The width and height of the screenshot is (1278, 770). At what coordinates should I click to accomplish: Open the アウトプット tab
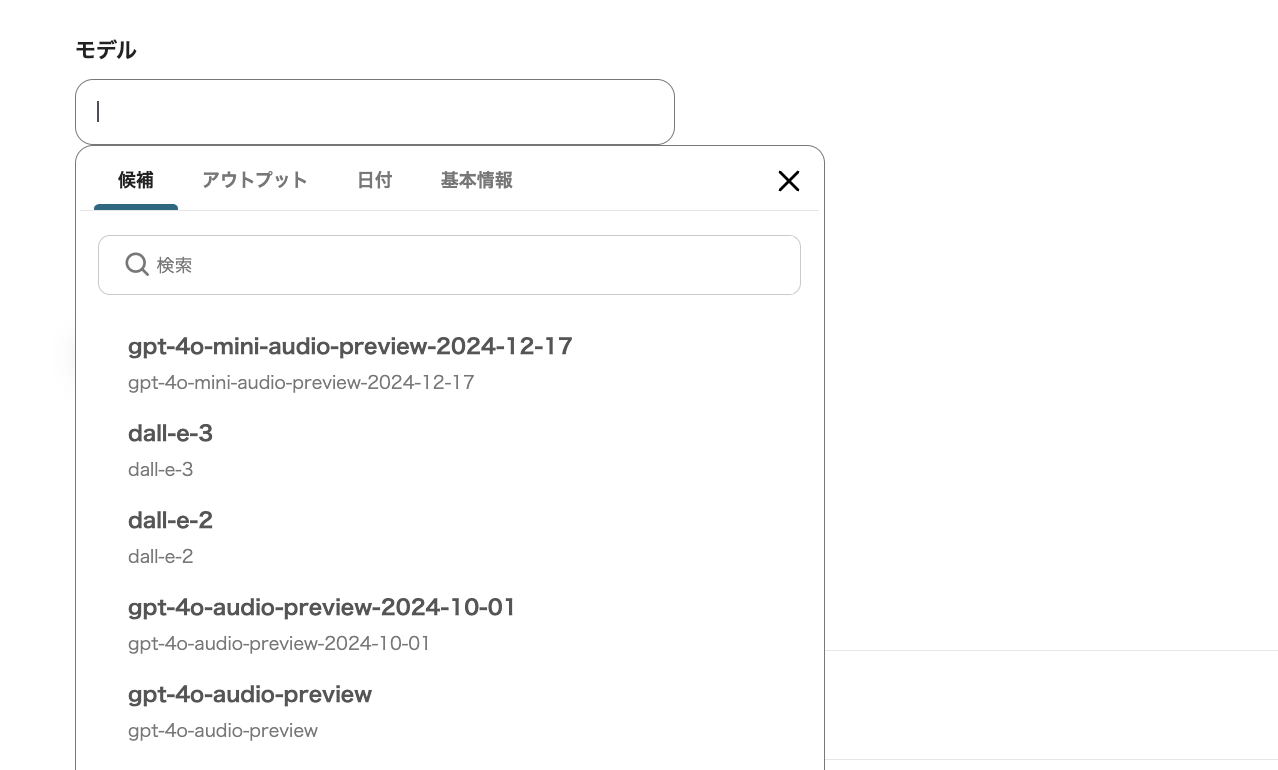click(255, 180)
